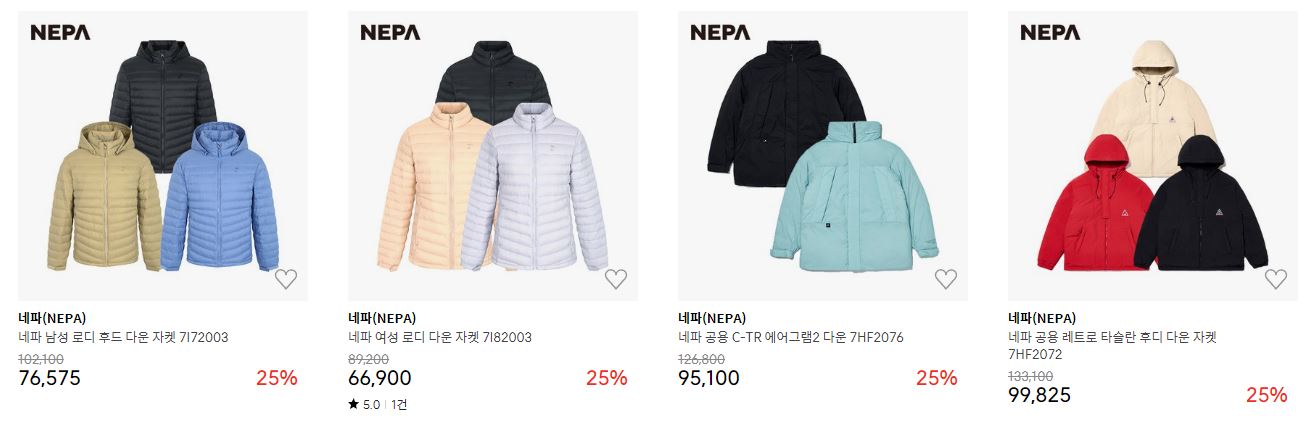This screenshot has width=1308, height=437.
Task: Click NEPA logo on second product image
Action: pos(390,32)
